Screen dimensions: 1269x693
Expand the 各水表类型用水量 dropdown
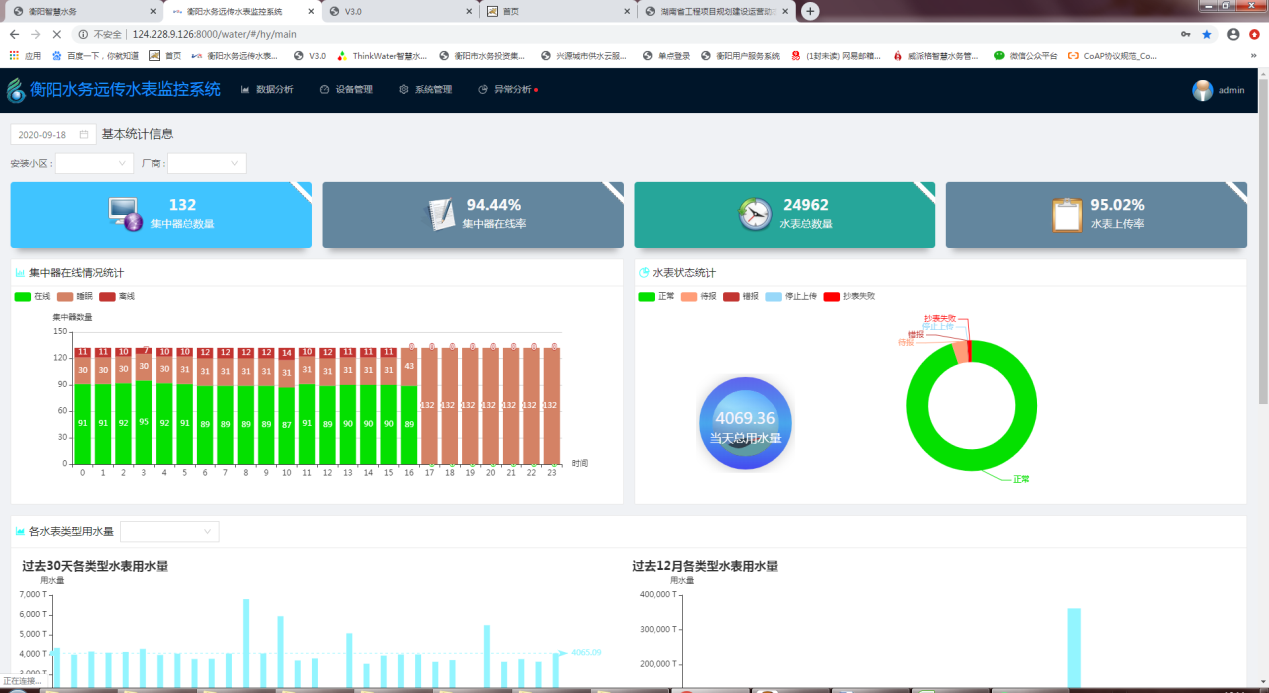click(x=169, y=531)
